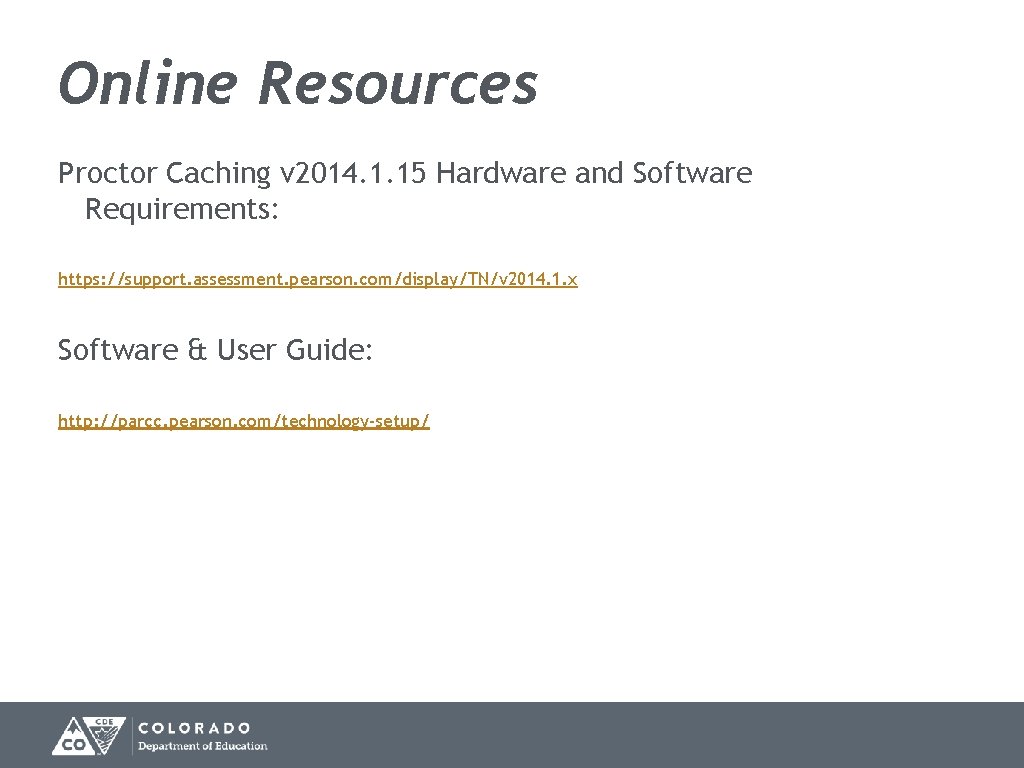Open the support.assessment.pearson.com v2014.1.x link
Viewport: 1024px width, 768px height.
point(317,279)
